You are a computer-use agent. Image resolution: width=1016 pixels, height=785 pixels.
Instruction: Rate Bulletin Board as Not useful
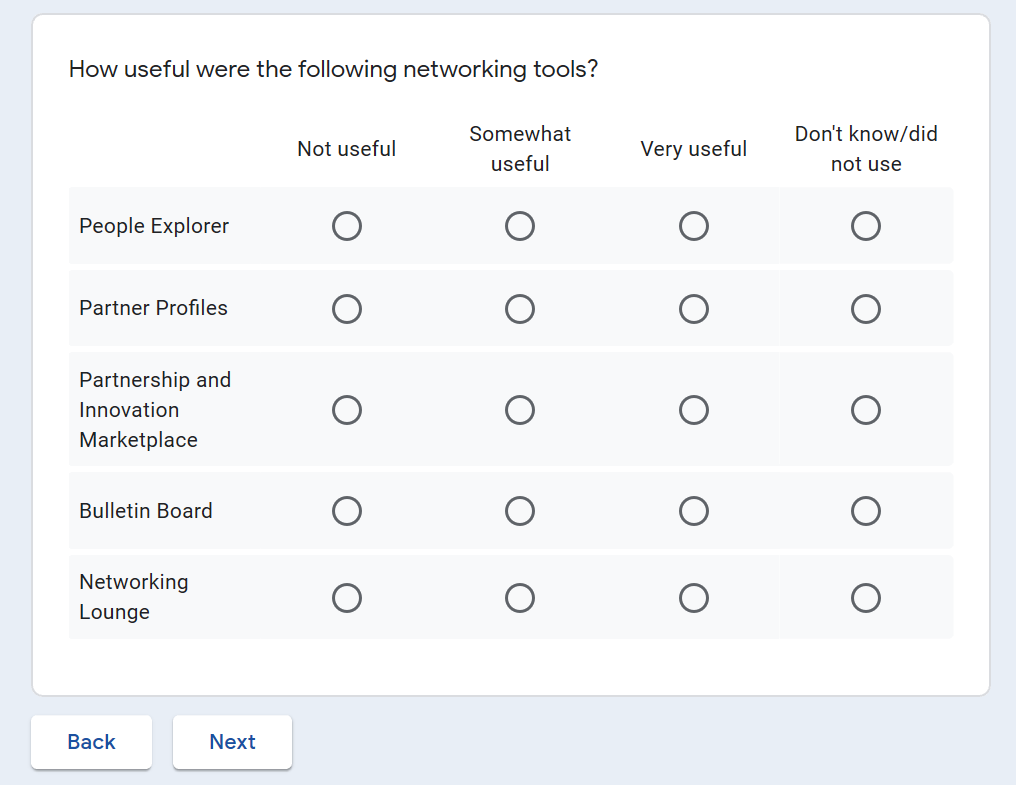tap(347, 512)
